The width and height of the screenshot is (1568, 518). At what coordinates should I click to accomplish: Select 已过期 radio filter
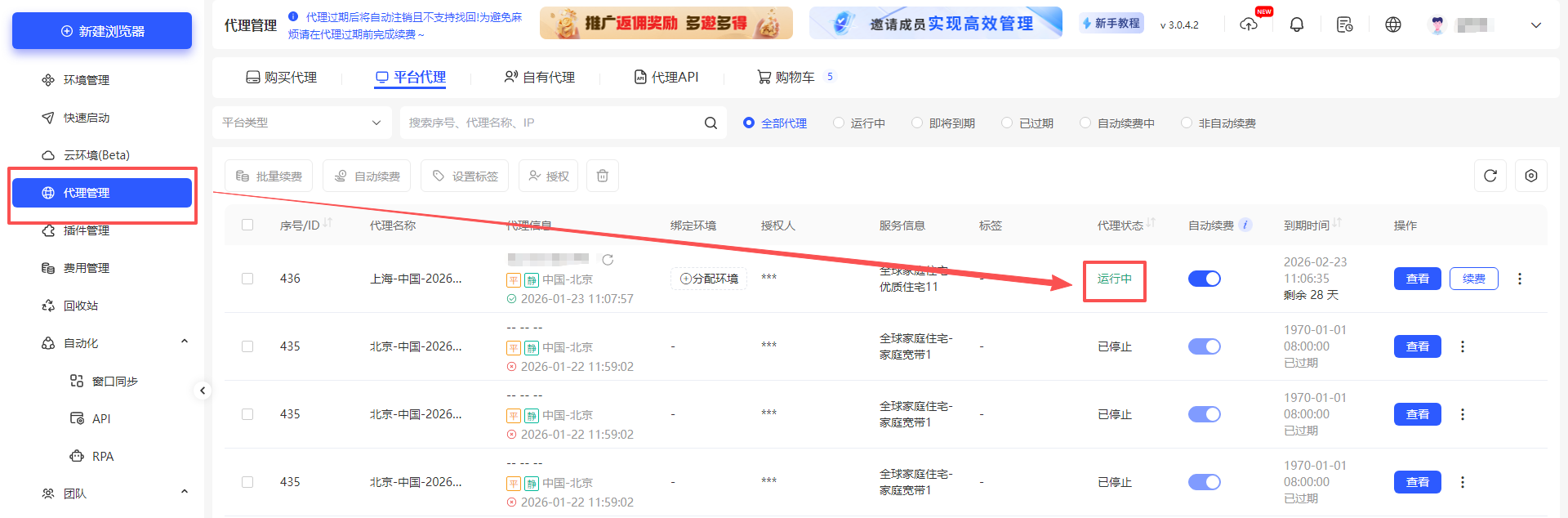click(x=1027, y=123)
